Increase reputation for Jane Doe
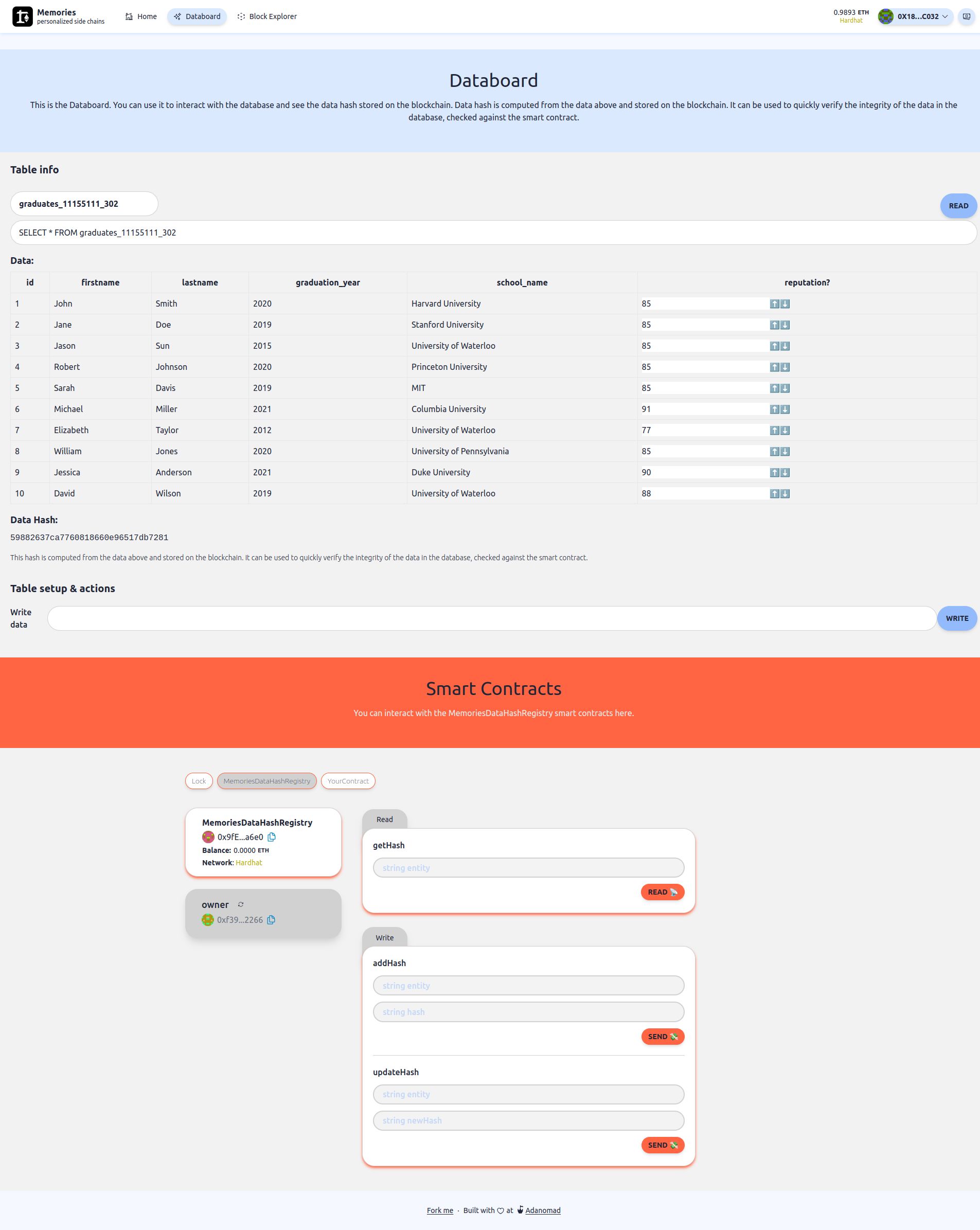Screen dimensions: 980x1230 click(775, 325)
